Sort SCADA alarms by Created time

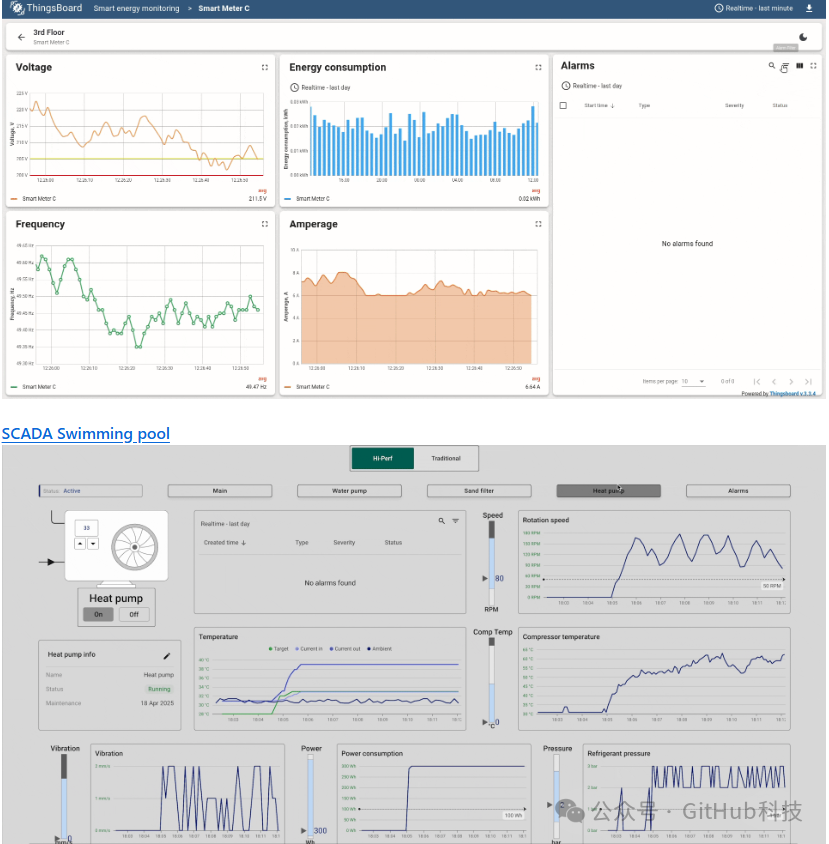coord(224,543)
